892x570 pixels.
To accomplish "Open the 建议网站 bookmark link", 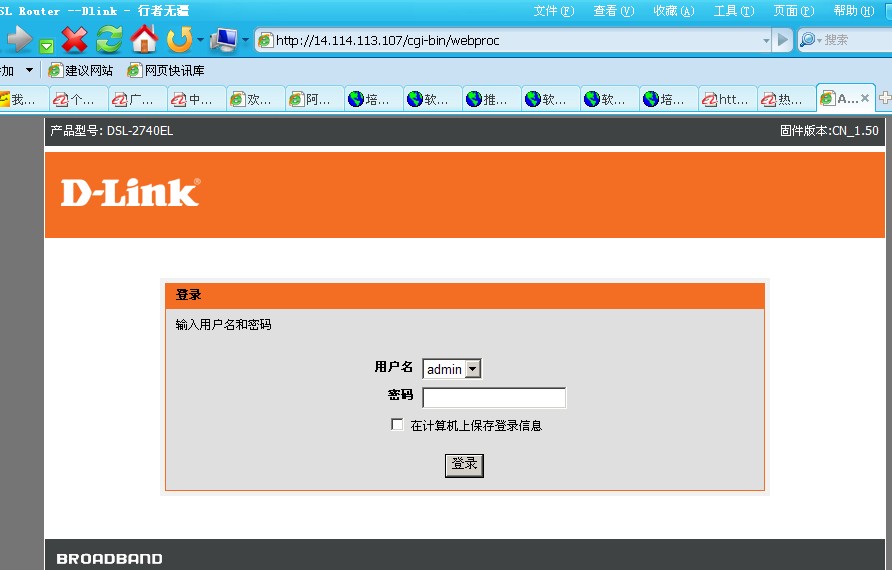I will [81, 71].
